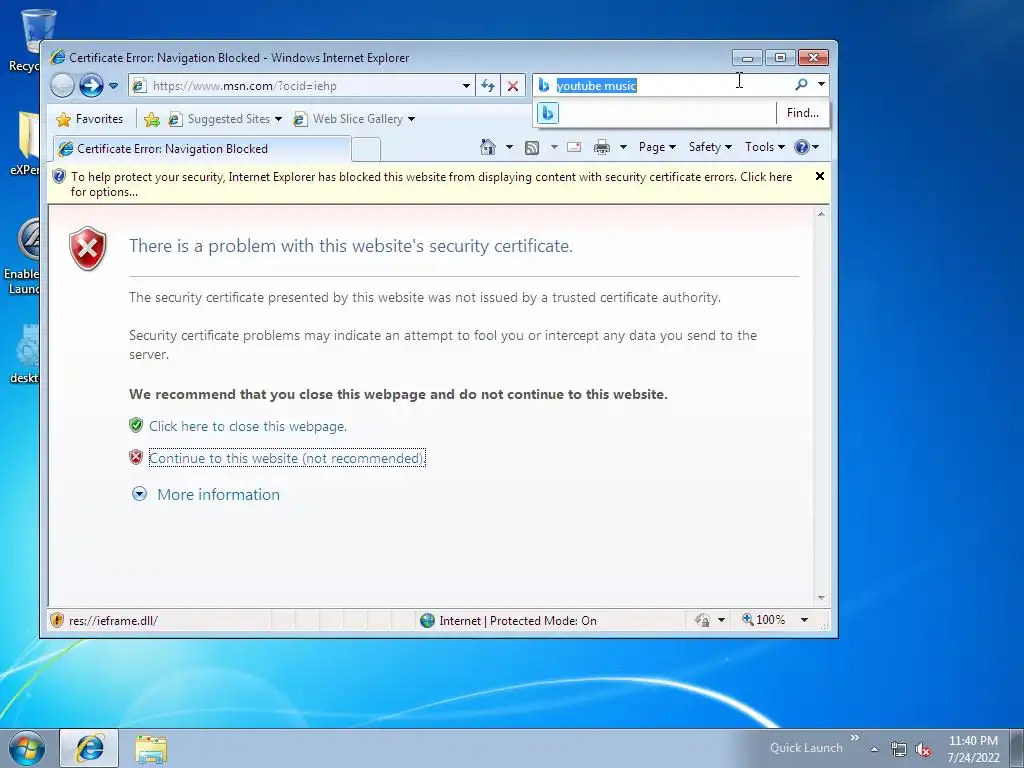Open Suggested Sites dropdown
The height and width of the screenshot is (768, 1024).
225,119
